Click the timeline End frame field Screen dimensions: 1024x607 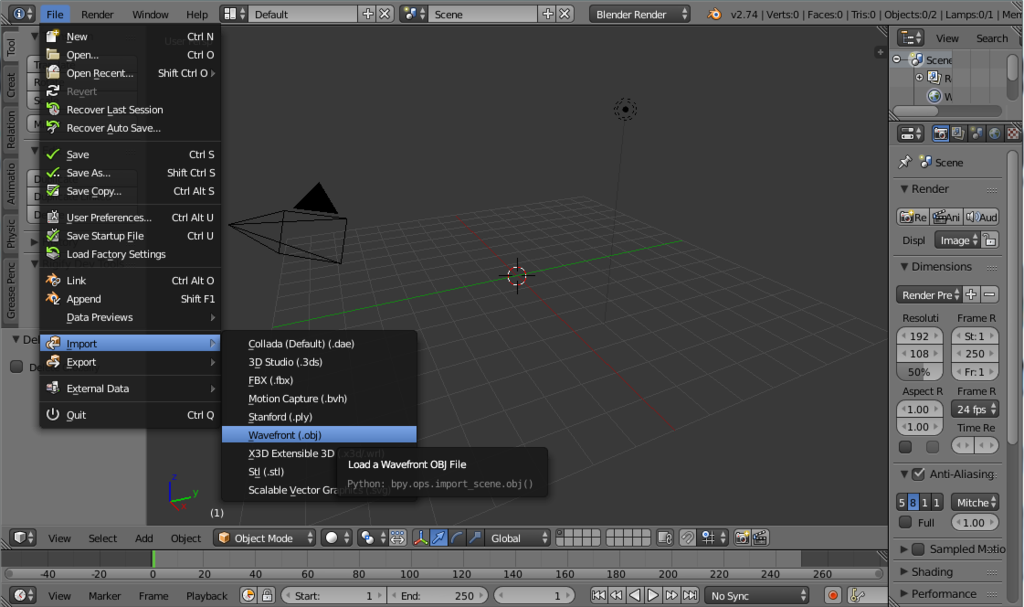[x=438, y=595]
